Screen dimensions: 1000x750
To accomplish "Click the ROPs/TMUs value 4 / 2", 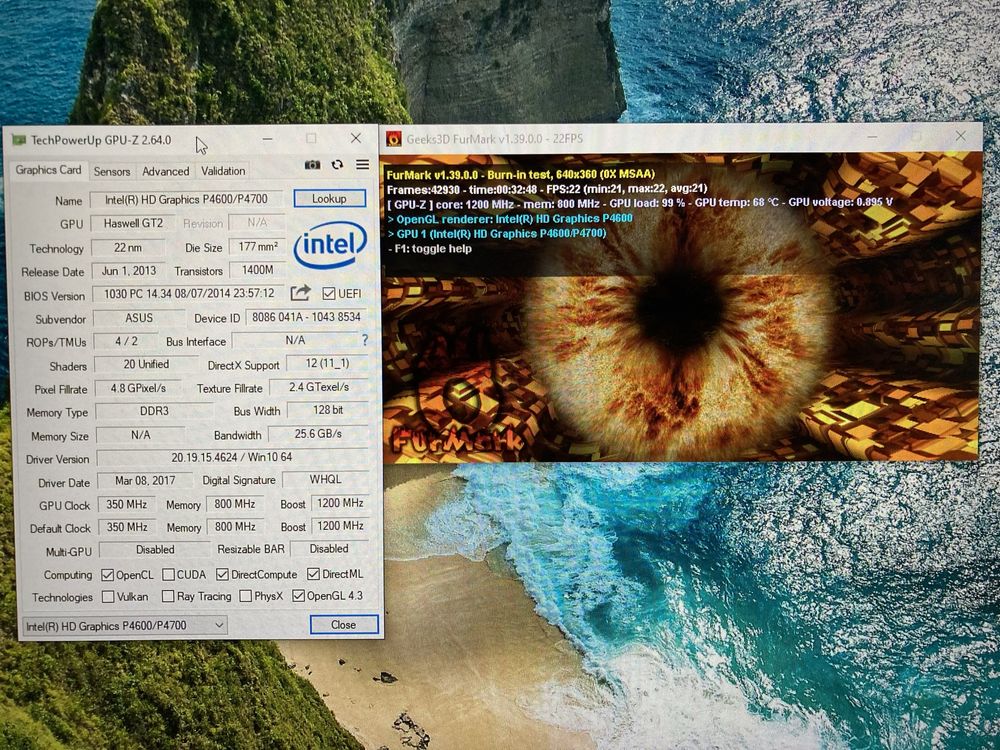I will click(x=126, y=341).
